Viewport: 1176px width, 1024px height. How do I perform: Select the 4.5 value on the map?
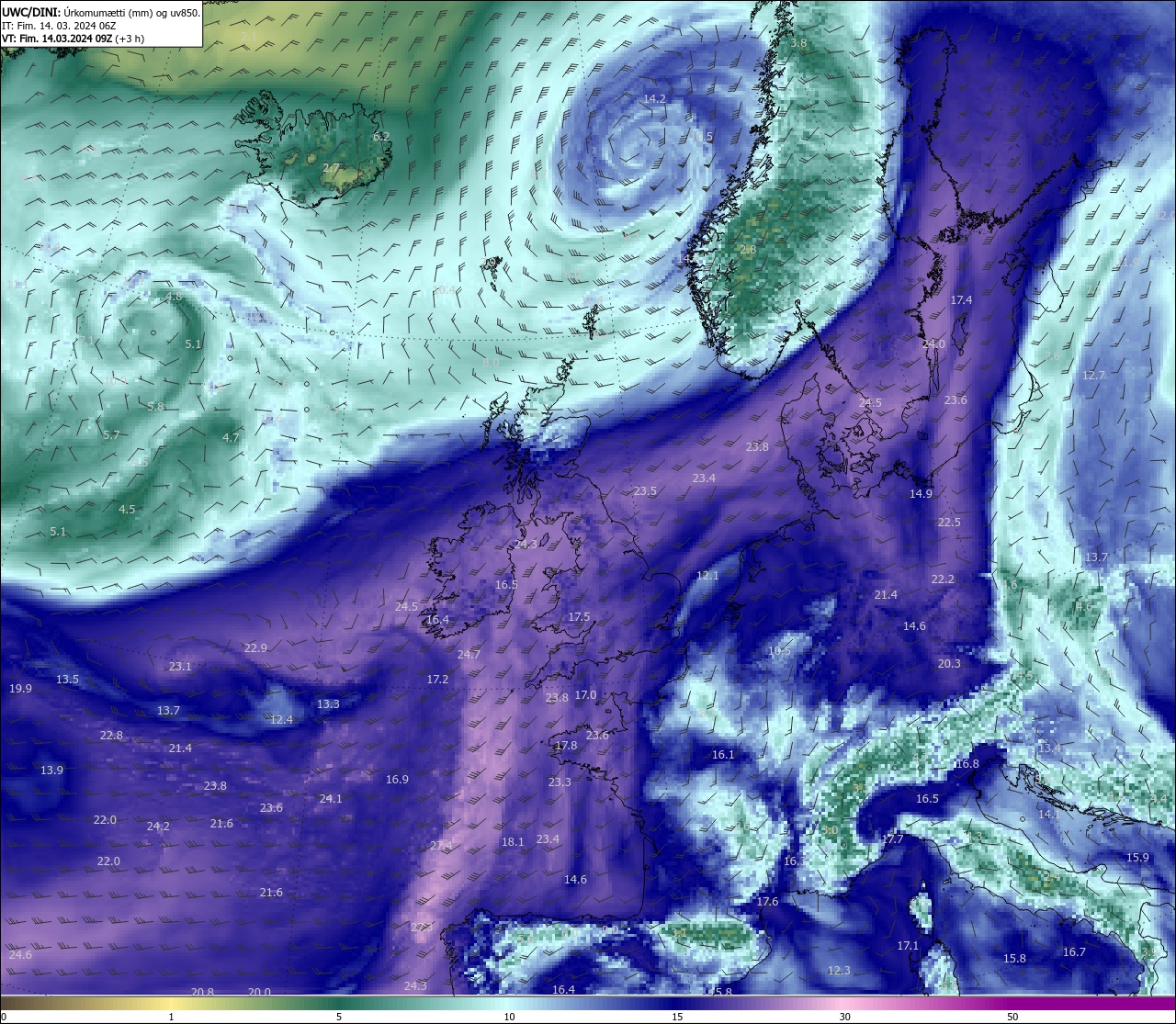127,510
